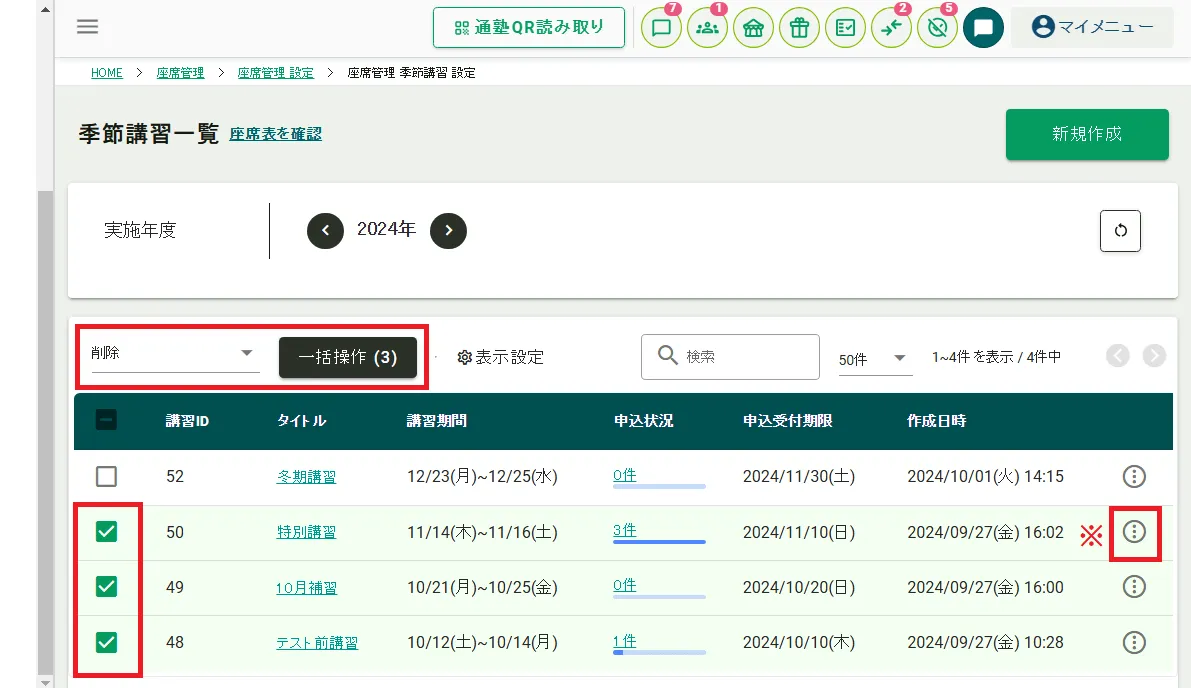The width and height of the screenshot is (1191, 688).
Task: Click the 申込状況 column header
Action: point(643,421)
